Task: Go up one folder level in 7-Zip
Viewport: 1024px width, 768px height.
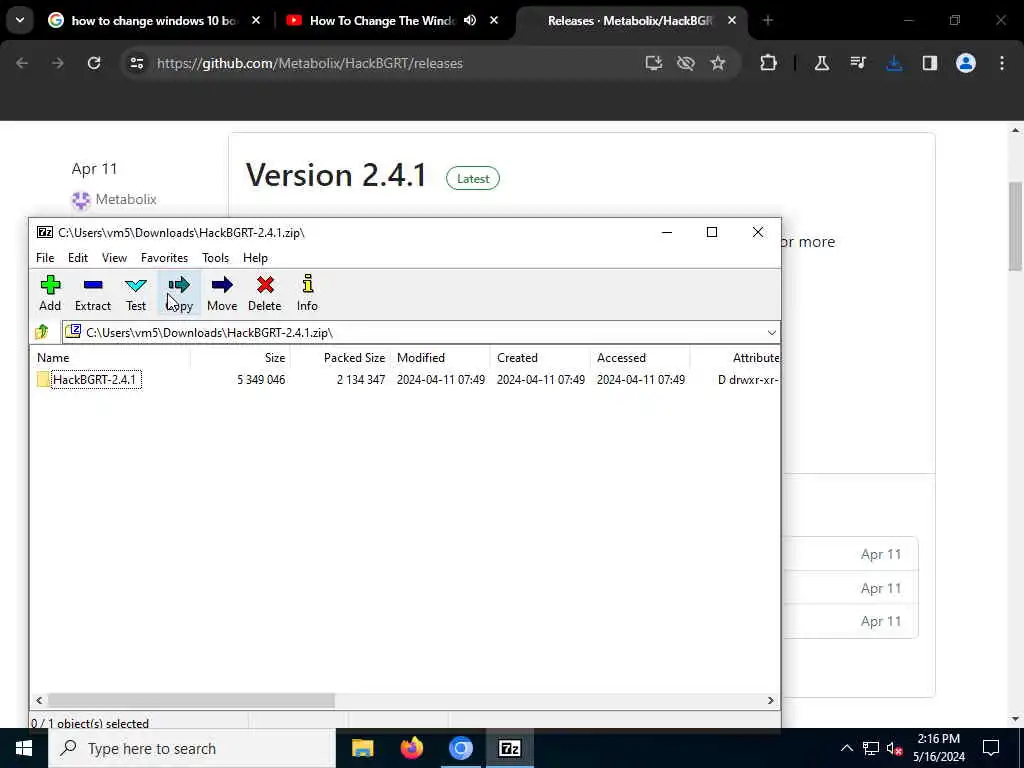Action: (42, 332)
